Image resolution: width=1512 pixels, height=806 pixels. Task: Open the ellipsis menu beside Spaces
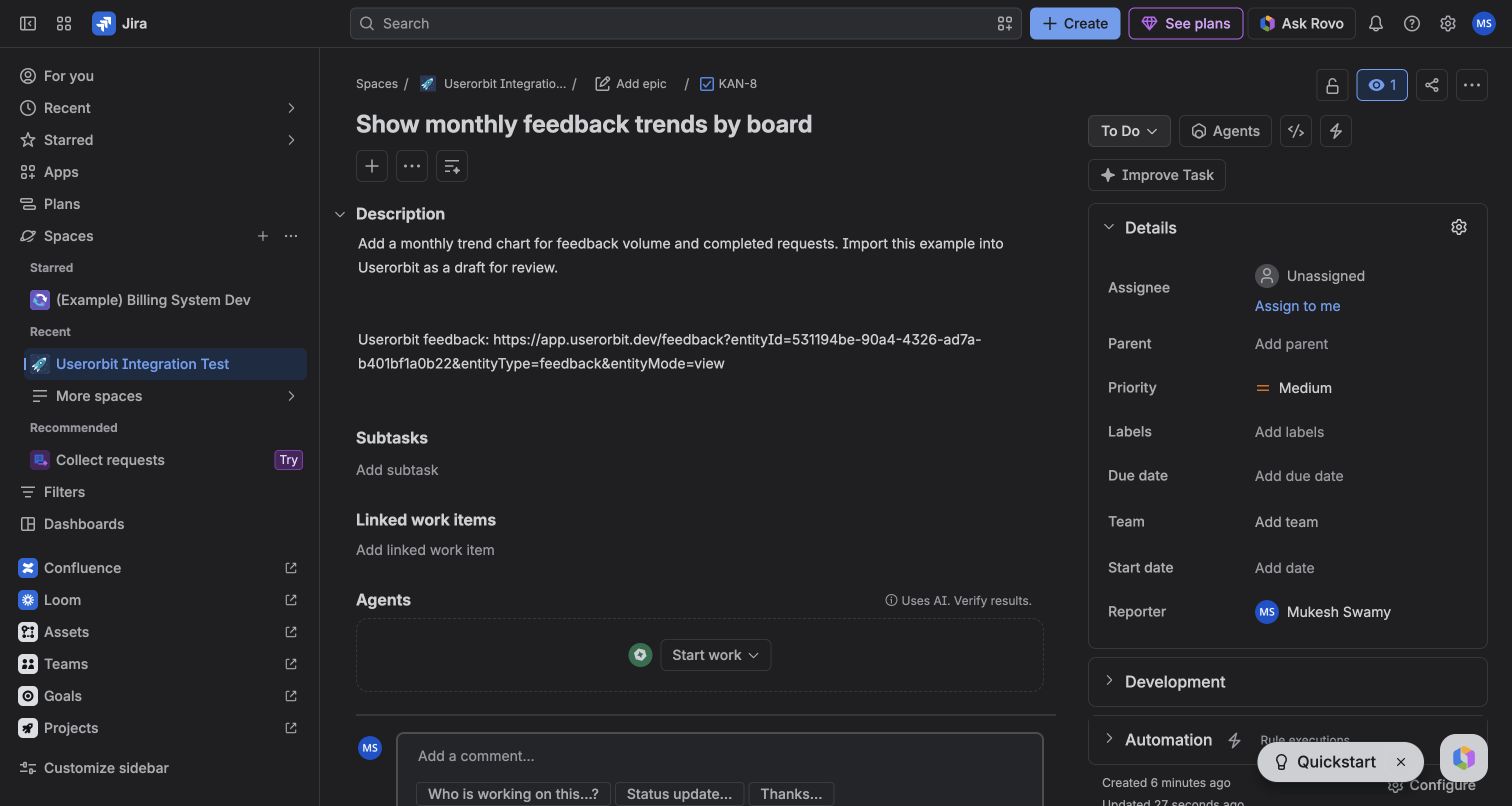pyautogui.click(x=291, y=236)
